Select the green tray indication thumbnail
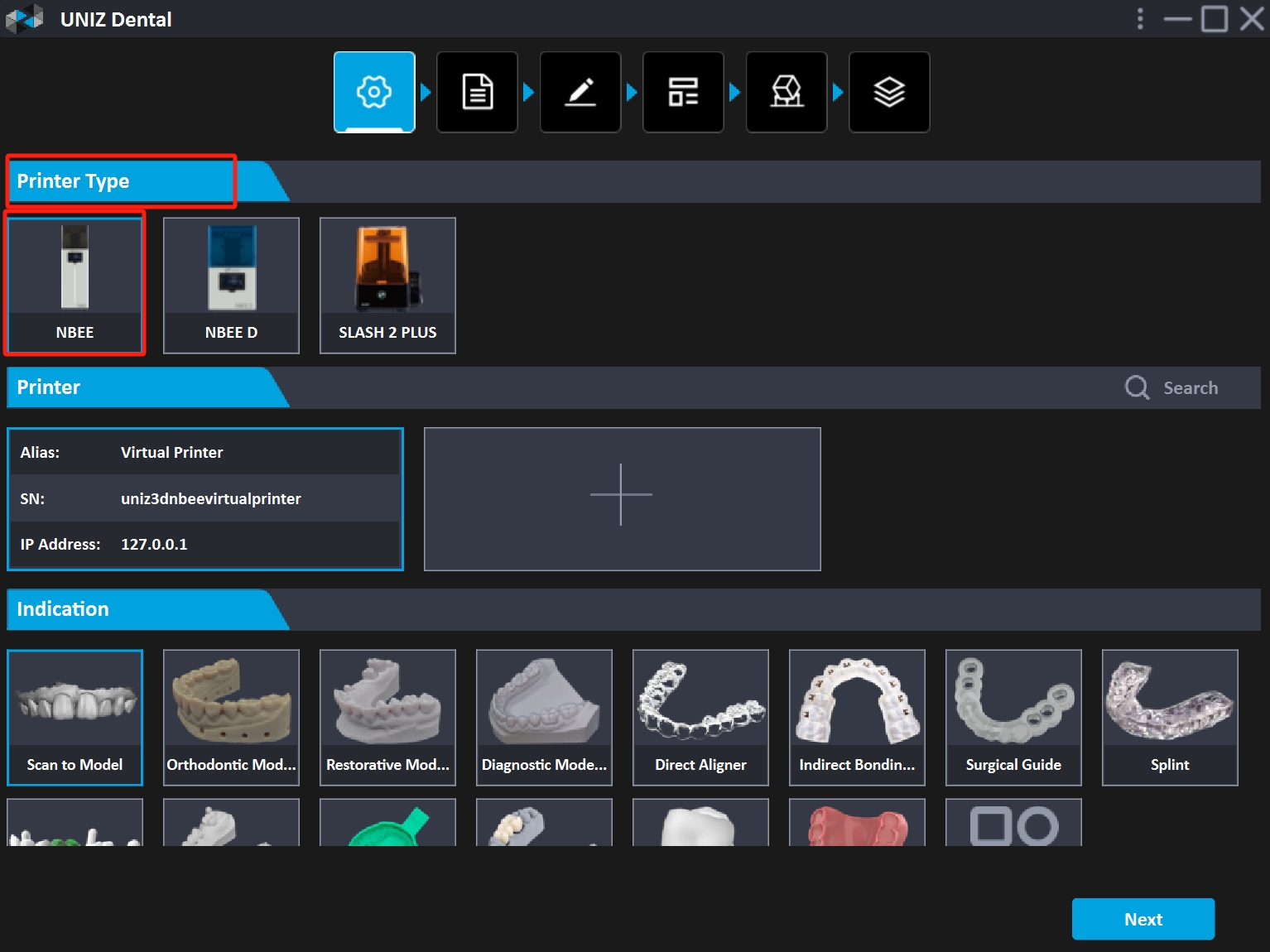Screen dimensions: 1270x952 click(x=387, y=822)
